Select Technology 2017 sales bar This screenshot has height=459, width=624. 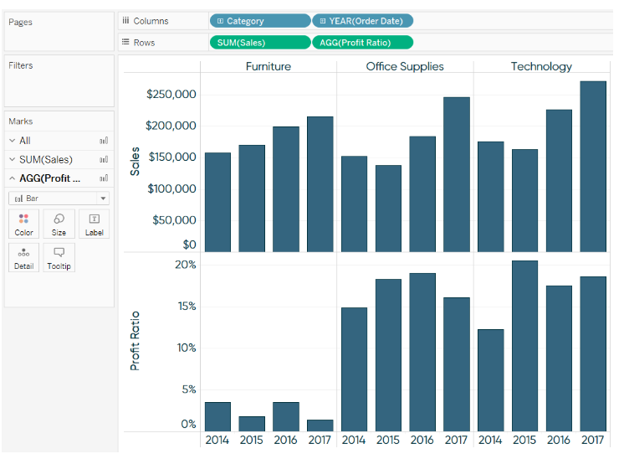tap(593, 166)
